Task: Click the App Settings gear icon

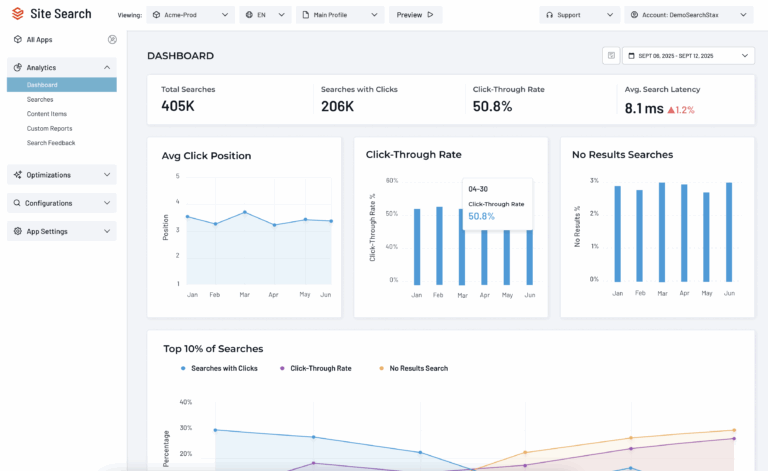Action: [17, 231]
